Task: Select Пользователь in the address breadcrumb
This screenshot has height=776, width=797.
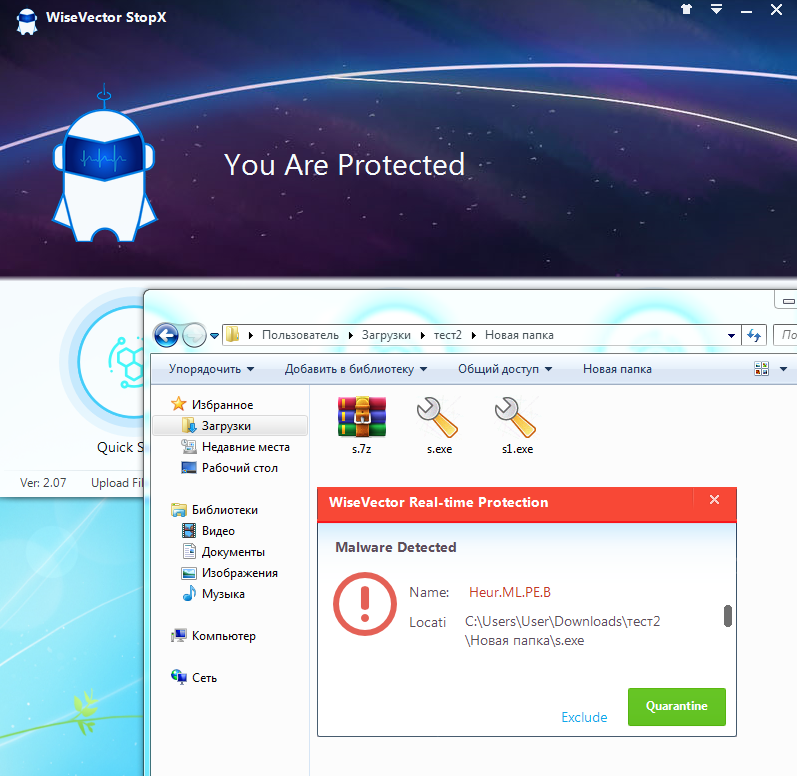Action: click(x=300, y=335)
